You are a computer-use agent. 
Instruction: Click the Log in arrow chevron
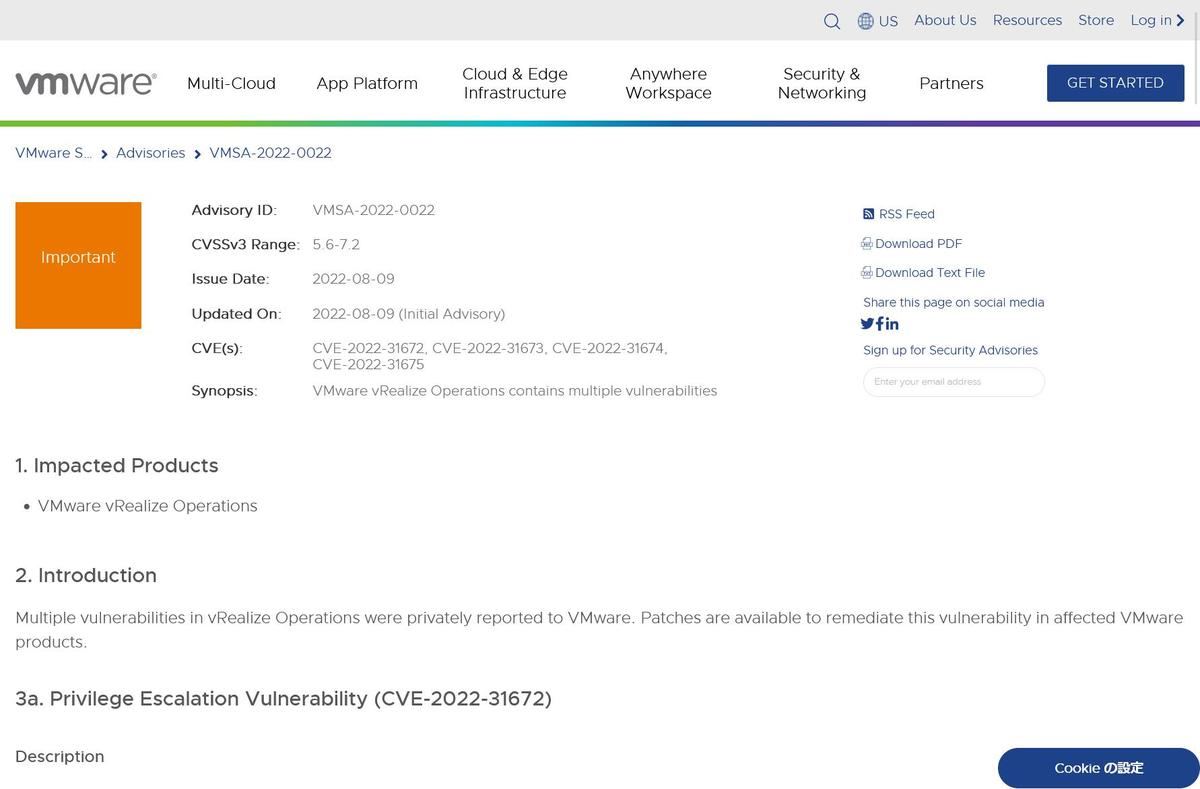pos(1181,20)
